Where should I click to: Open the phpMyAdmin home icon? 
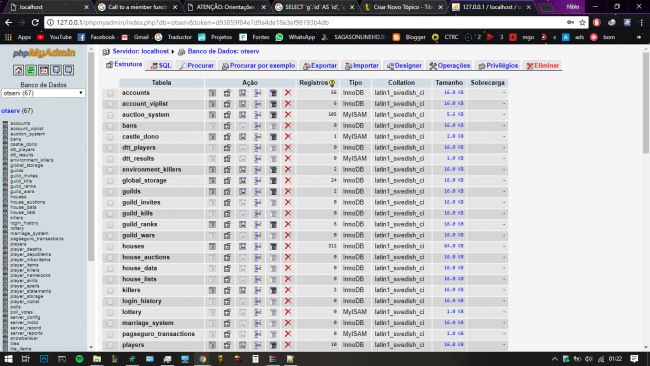[18, 70]
